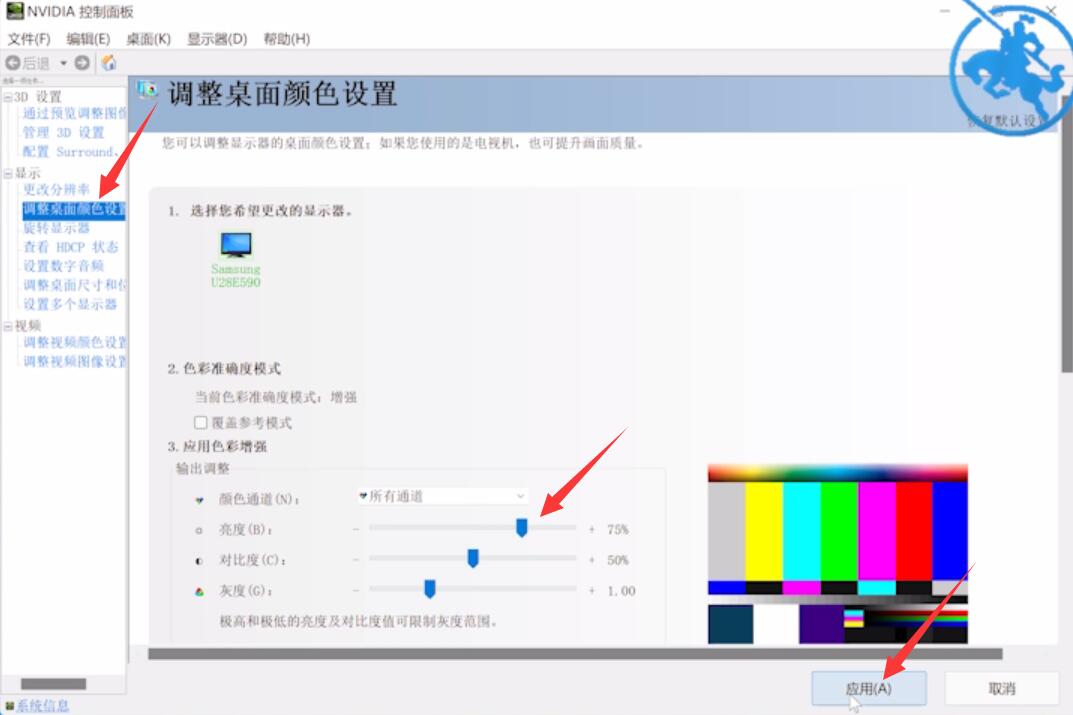Select 配置 Surround tree item
The image size is (1073, 715).
click(70, 151)
